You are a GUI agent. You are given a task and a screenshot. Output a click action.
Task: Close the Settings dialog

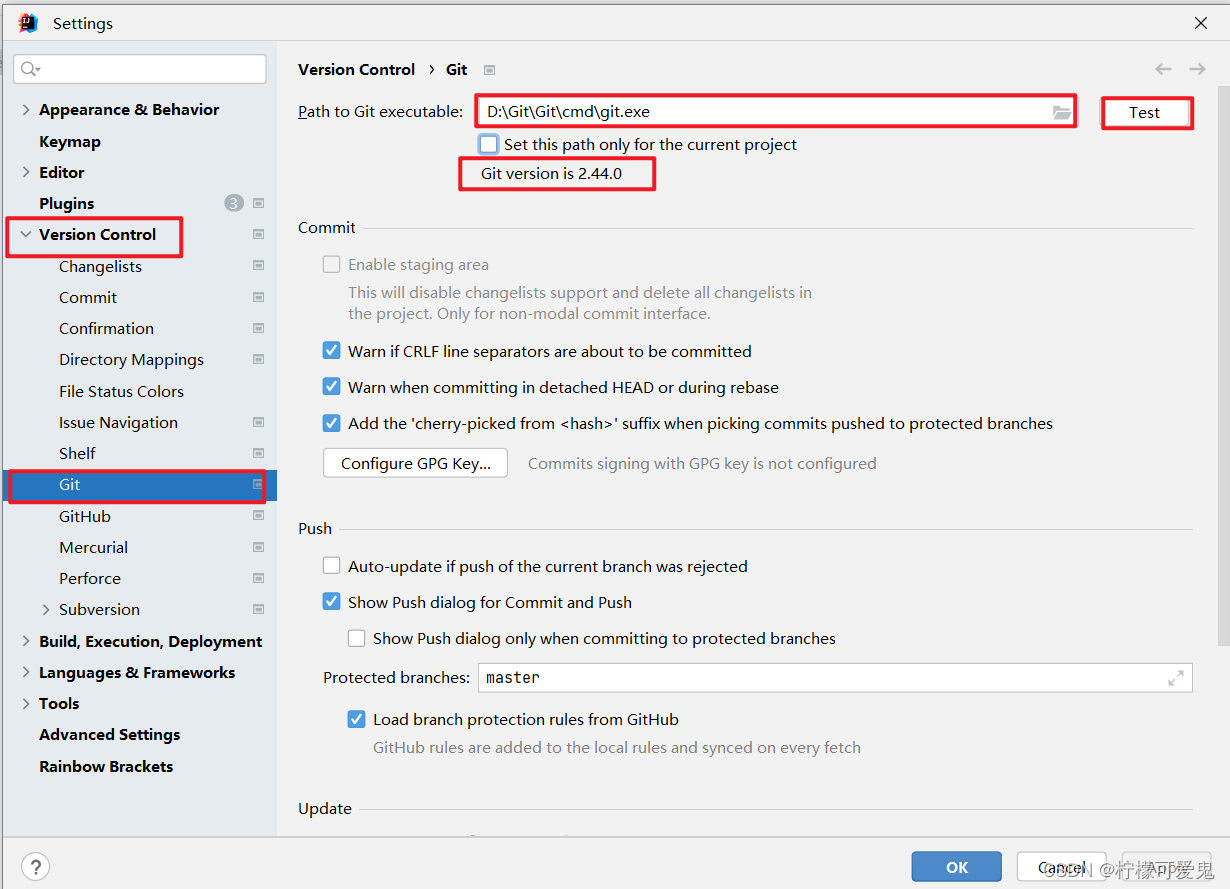[x=1201, y=23]
